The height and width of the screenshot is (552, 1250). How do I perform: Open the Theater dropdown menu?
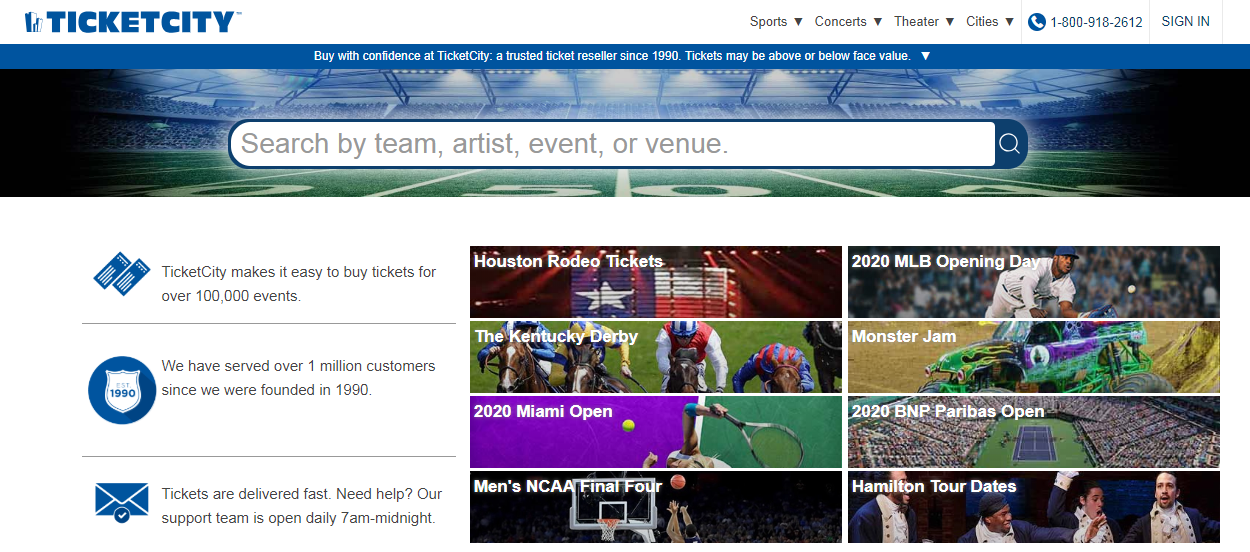click(x=924, y=21)
